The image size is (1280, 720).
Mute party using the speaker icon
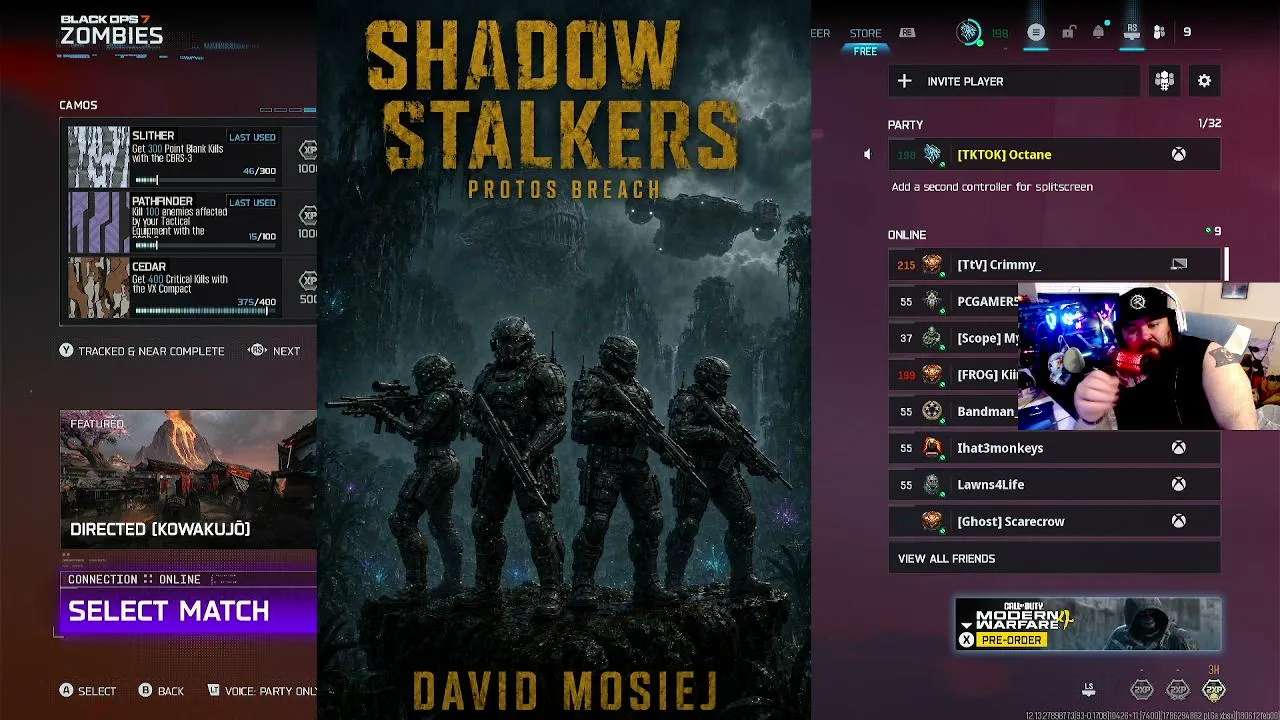867,154
